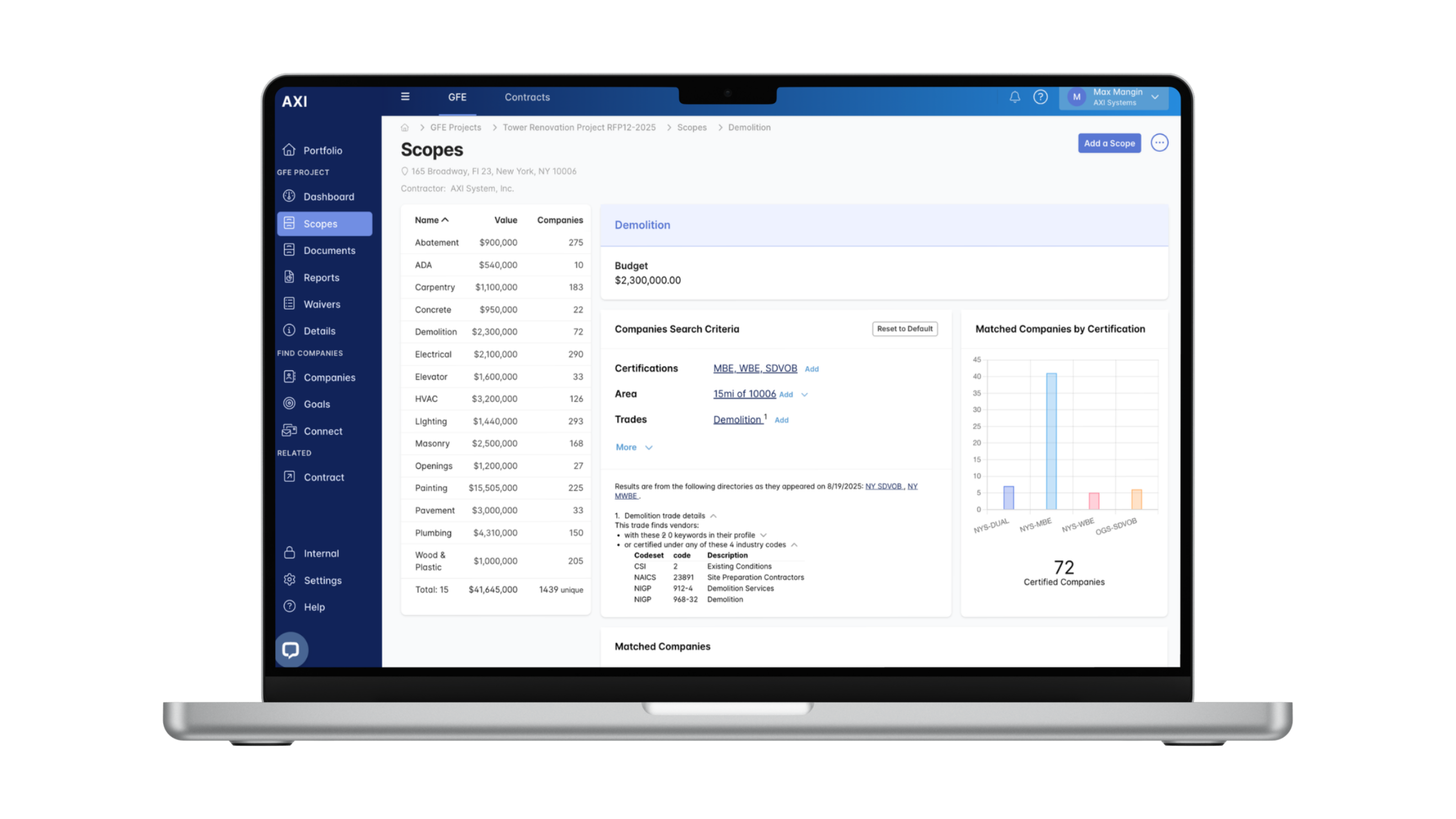Click the Waivers sidebar icon
The image size is (1456, 819).
(290, 303)
